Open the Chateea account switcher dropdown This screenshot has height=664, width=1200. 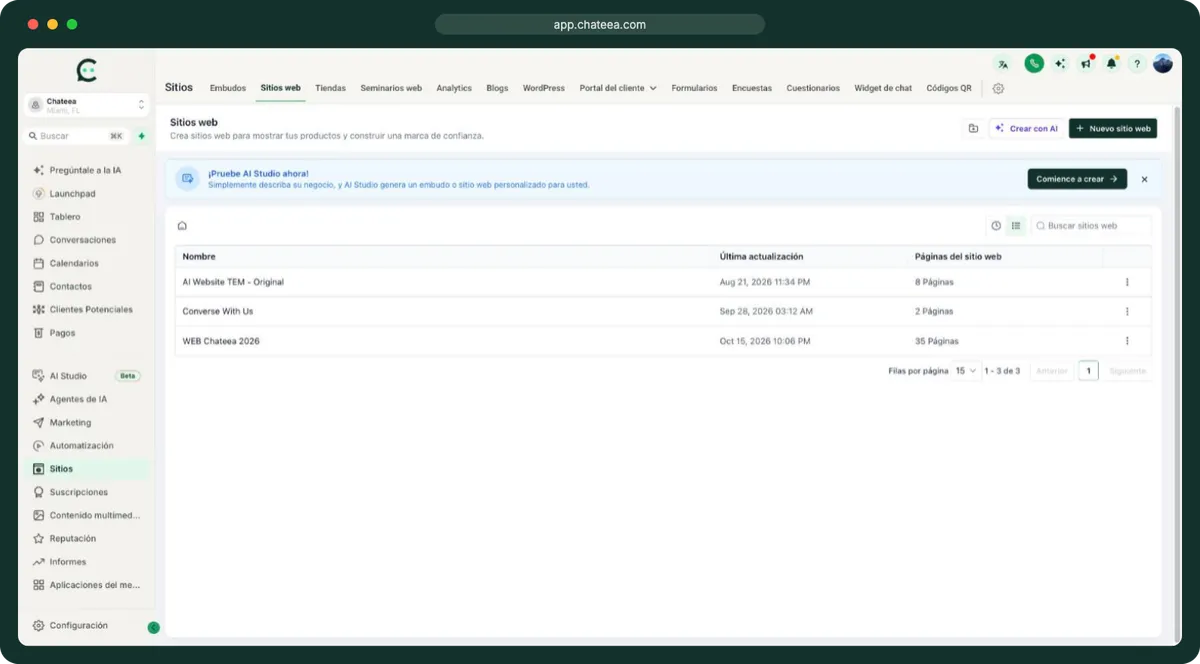88,105
